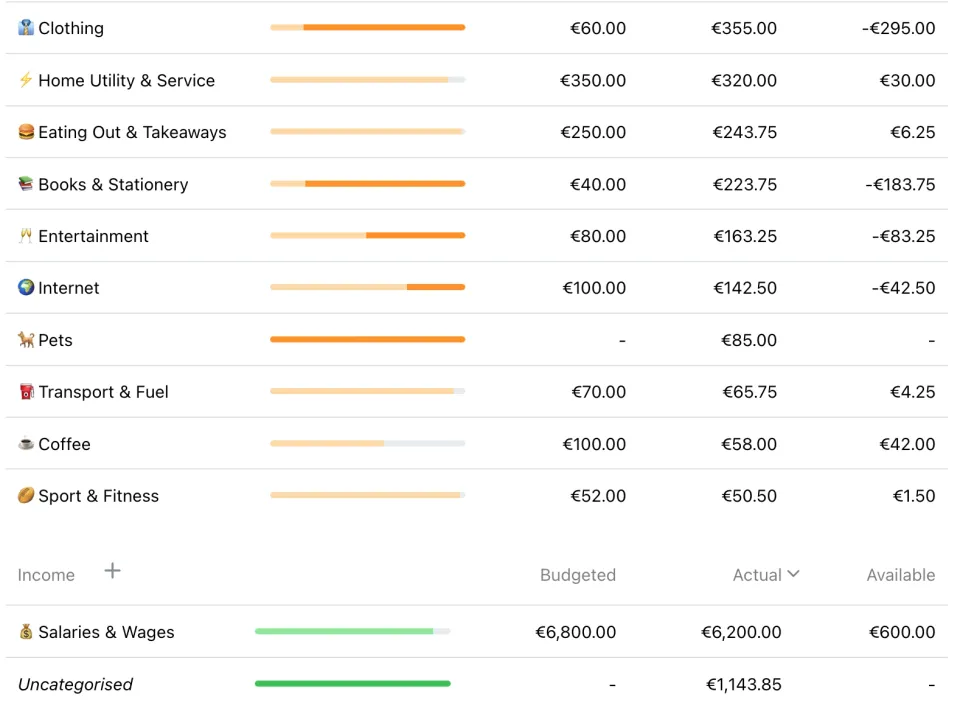Click Pets actual amount €85.00

click(x=749, y=340)
